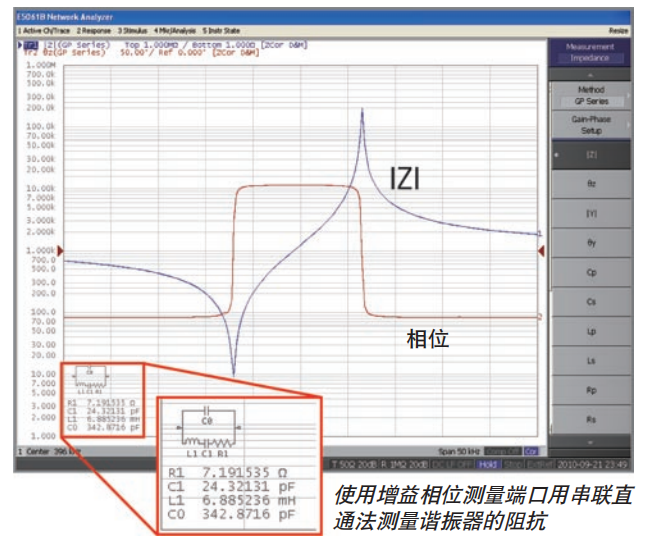Select the θz phase measurement softkey
The width and height of the screenshot is (653, 545).
tap(590, 184)
